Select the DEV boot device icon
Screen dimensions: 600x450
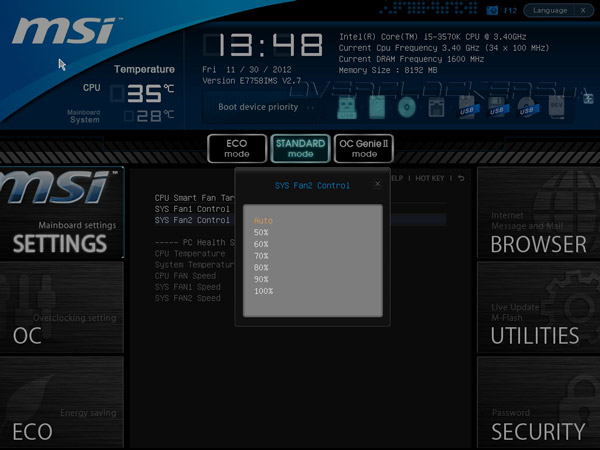click(x=556, y=108)
